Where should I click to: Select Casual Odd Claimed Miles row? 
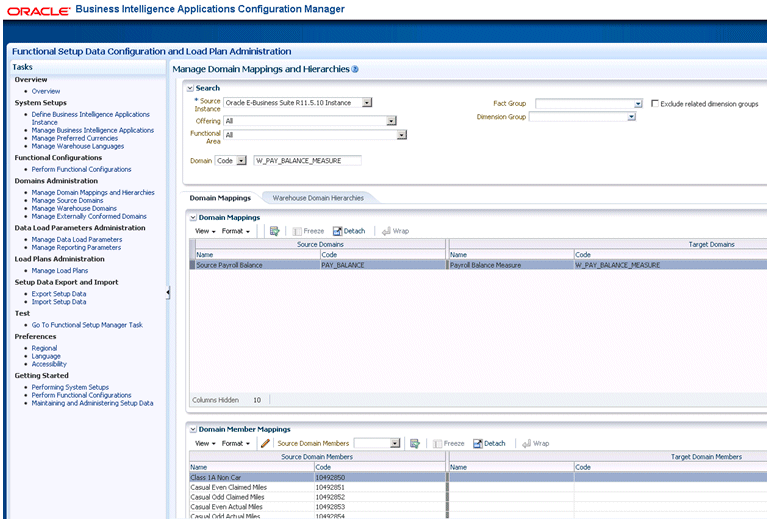tap(477, 497)
